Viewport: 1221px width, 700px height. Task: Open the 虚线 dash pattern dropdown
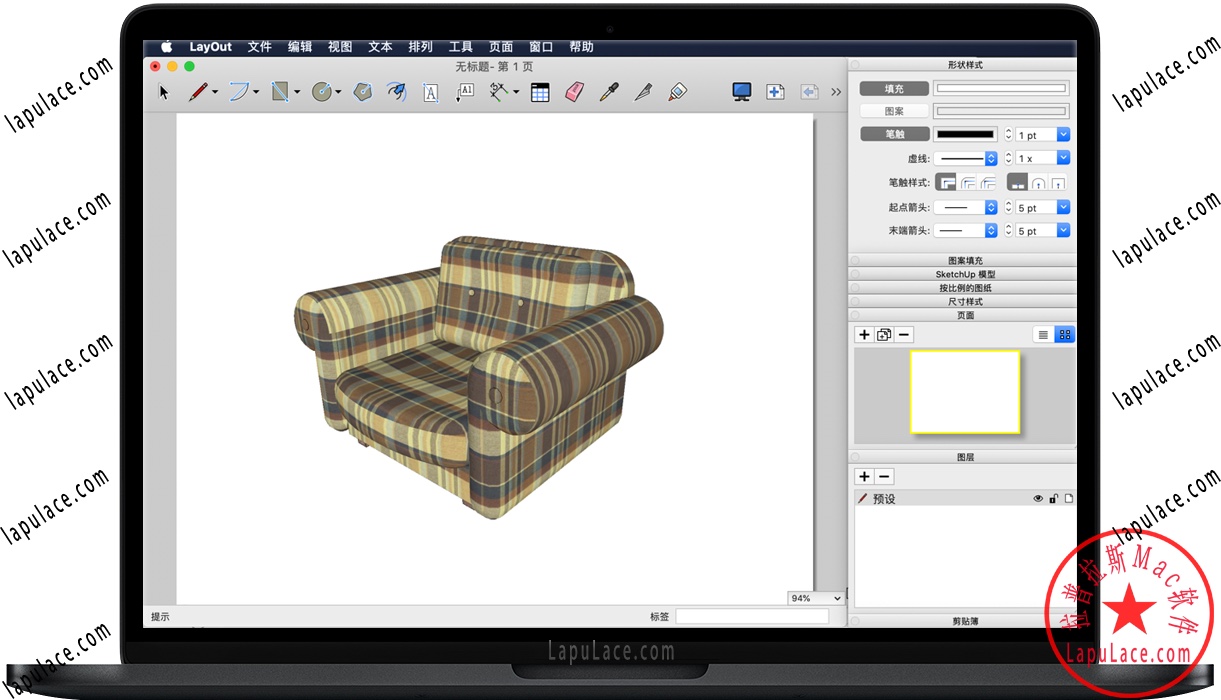(x=991, y=158)
